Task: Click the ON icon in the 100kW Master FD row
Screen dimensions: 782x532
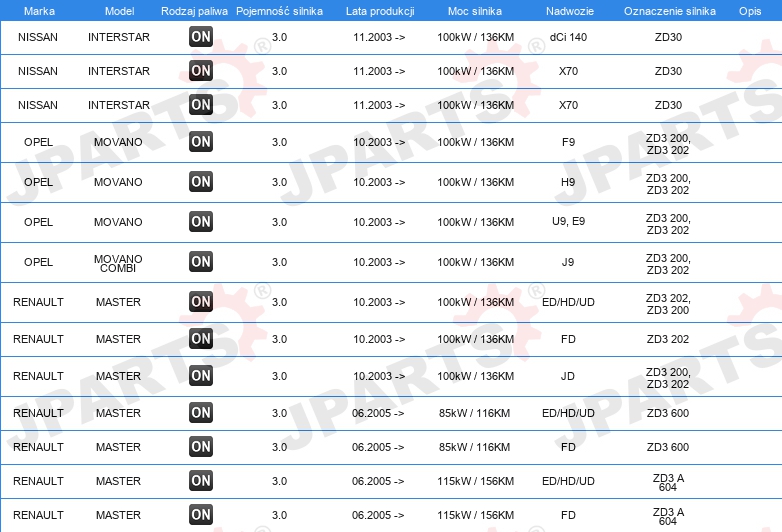Action: click(201, 339)
